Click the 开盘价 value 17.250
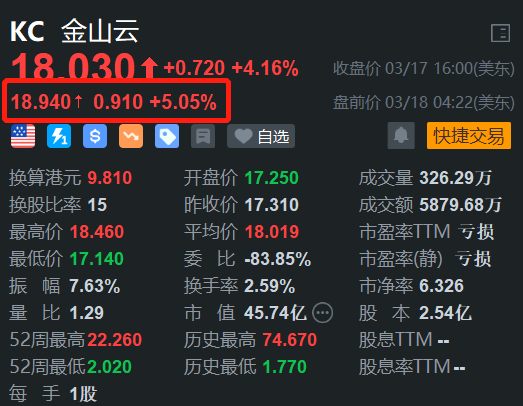 click(x=272, y=178)
